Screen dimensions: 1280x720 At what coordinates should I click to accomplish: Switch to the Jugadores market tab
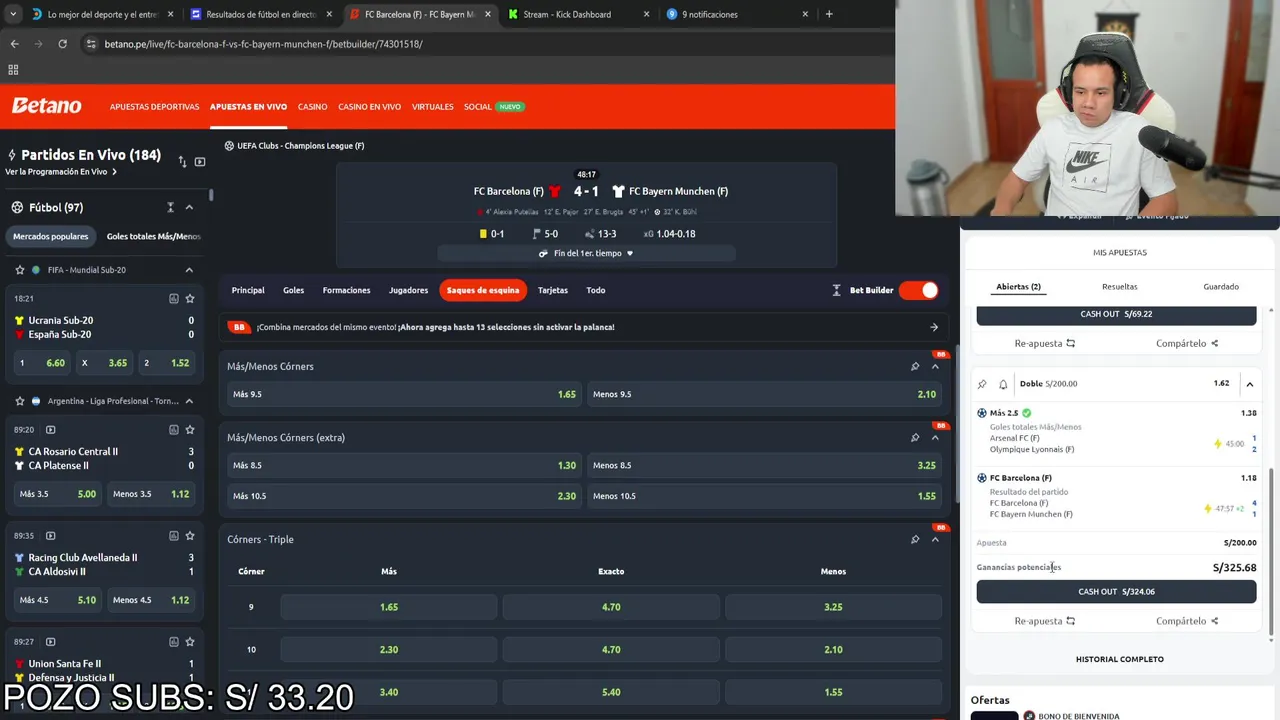[x=408, y=290]
